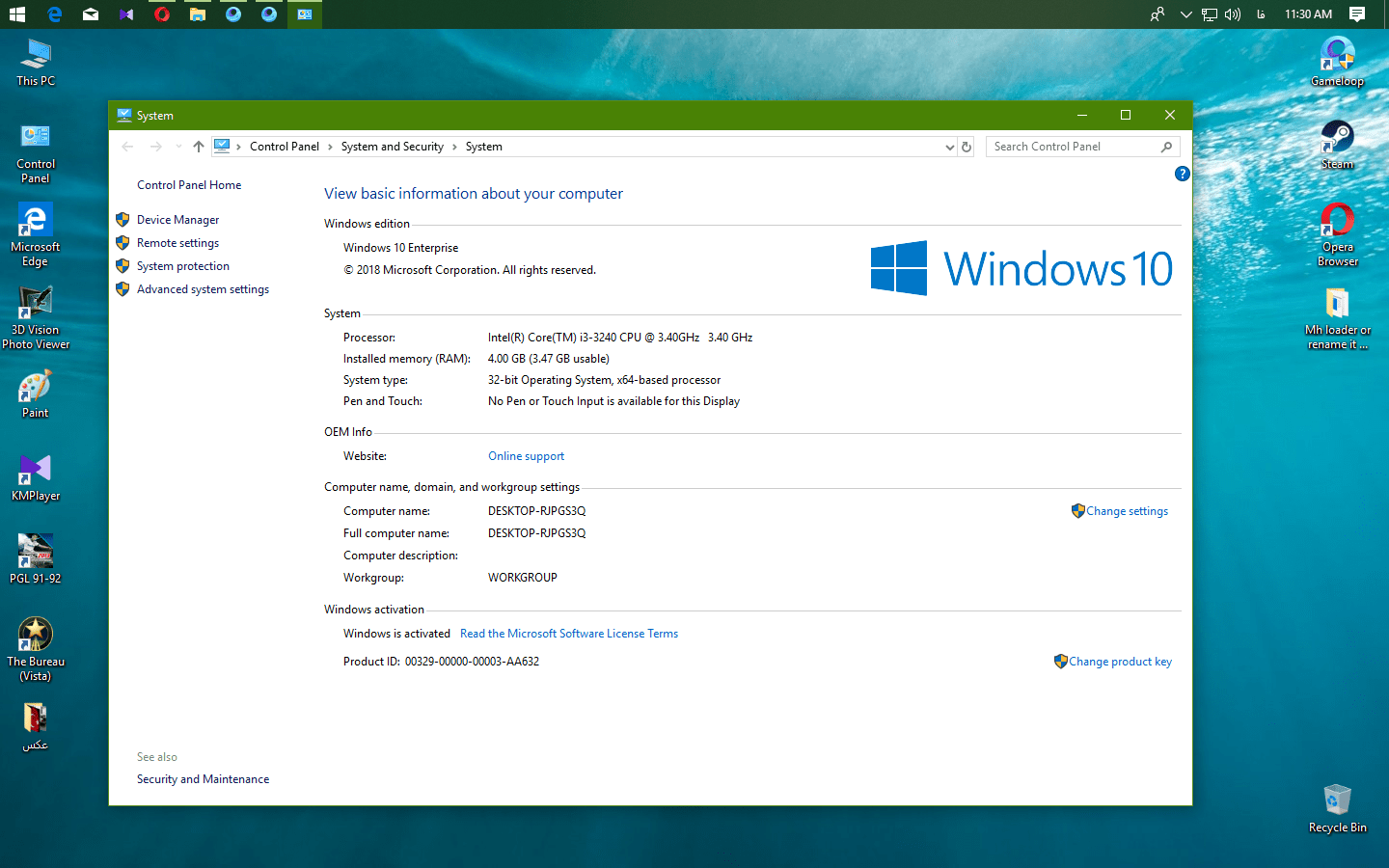Image resolution: width=1389 pixels, height=868 pixels.
Task: Click the "WORKGROUP" value
Action: click(x=522, y=578)
